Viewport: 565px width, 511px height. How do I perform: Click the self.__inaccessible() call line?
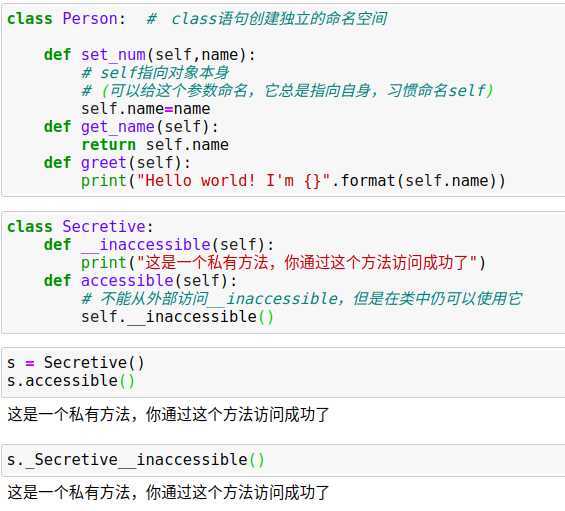177,317
